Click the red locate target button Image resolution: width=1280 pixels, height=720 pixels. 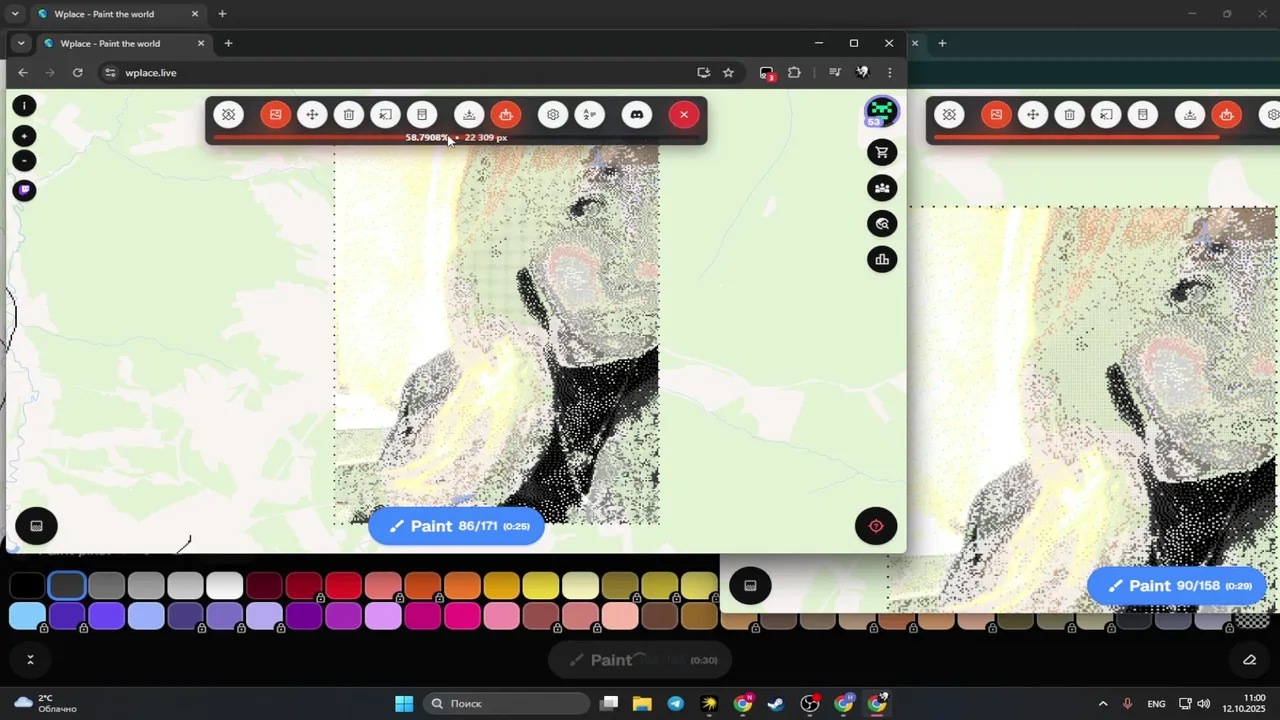point(876,526)
